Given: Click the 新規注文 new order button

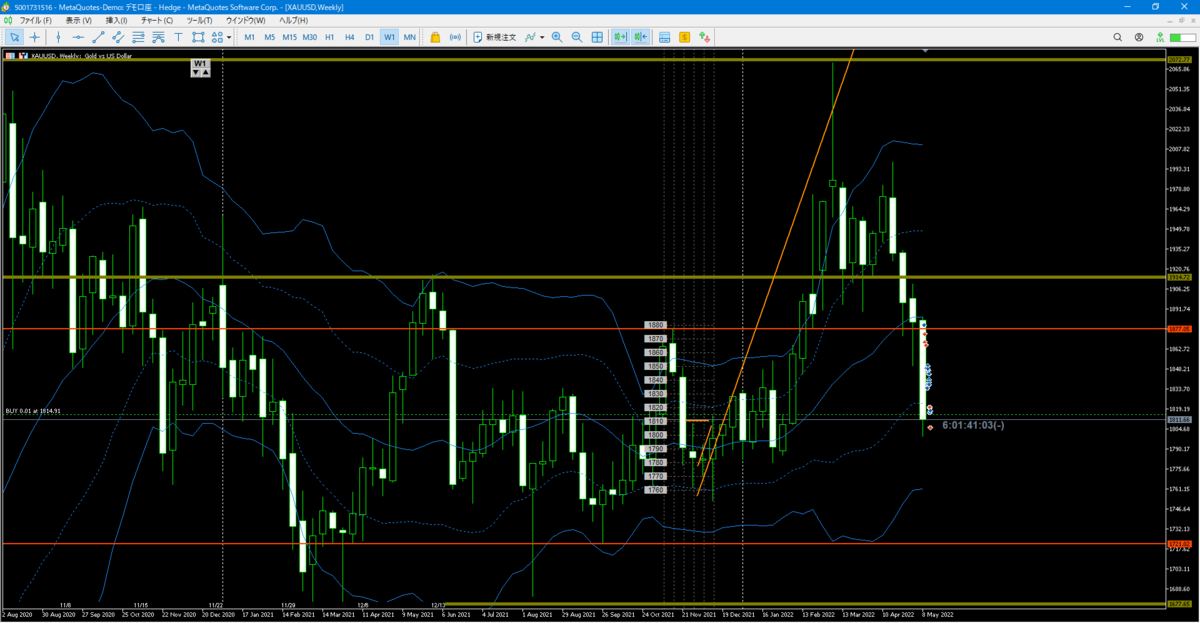Looking at the screenshot, I should tap(494, 37).
